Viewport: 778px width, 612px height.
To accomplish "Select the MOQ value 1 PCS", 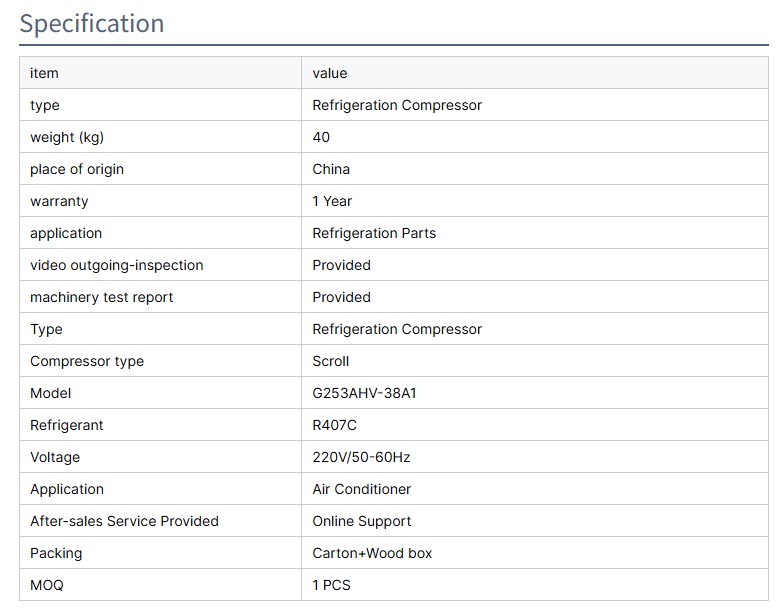I will point(332,585).
